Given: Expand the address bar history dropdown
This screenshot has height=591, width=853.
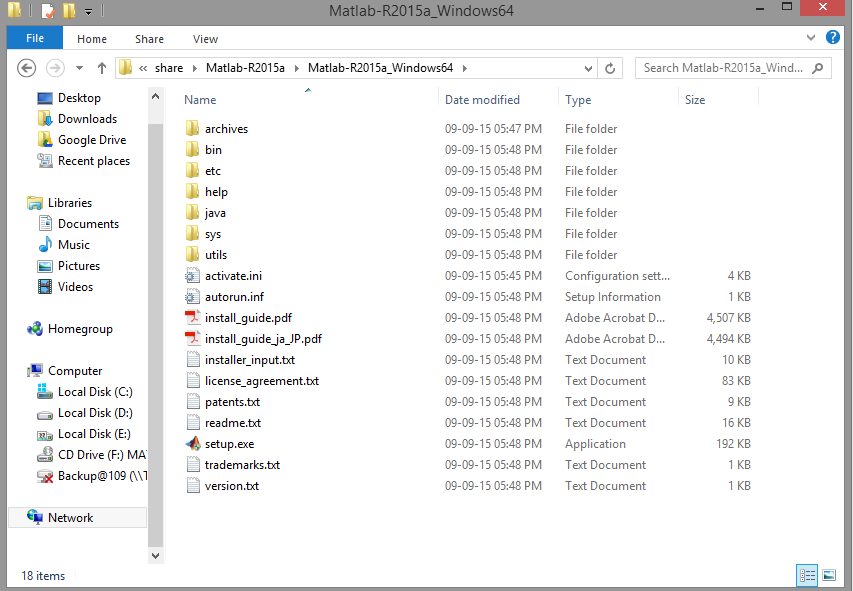Looking at the screenshot, I should 590,69.
